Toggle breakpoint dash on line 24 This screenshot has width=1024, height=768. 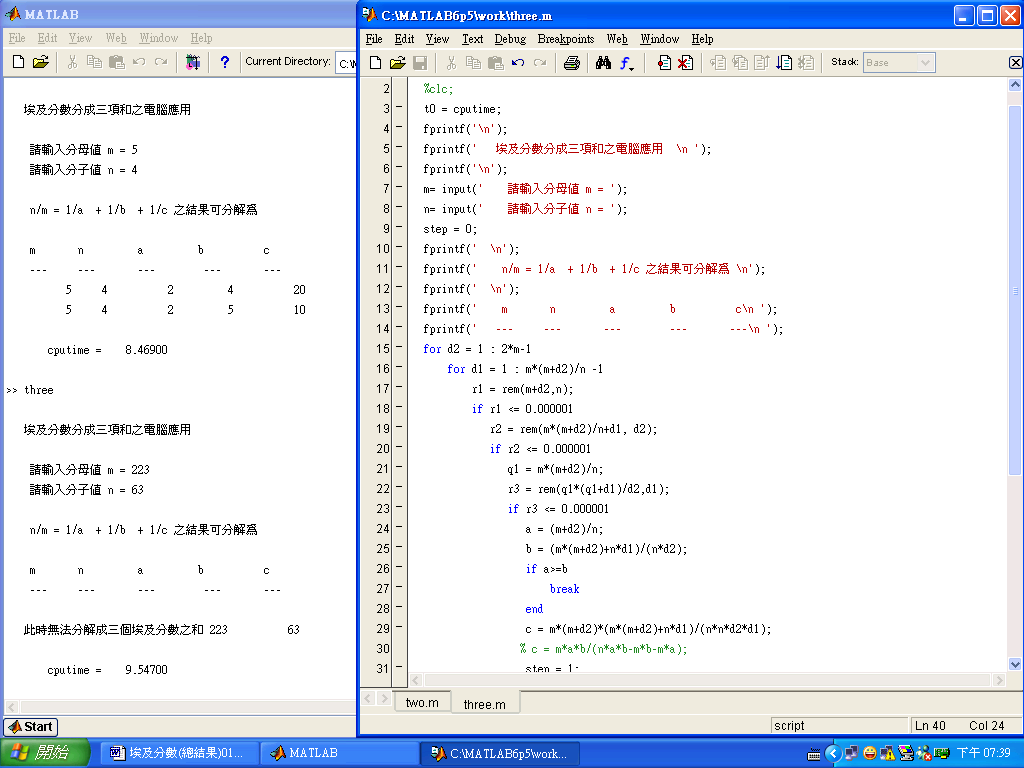coord(399,527)
